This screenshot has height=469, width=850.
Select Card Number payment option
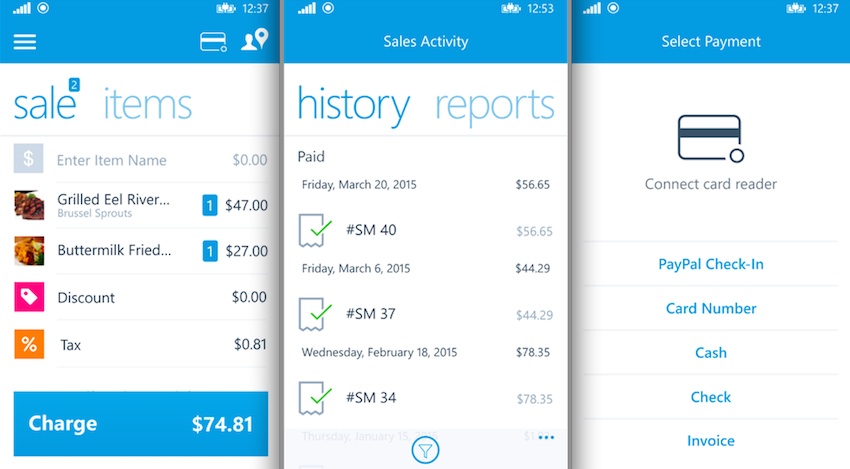[711, 309]
